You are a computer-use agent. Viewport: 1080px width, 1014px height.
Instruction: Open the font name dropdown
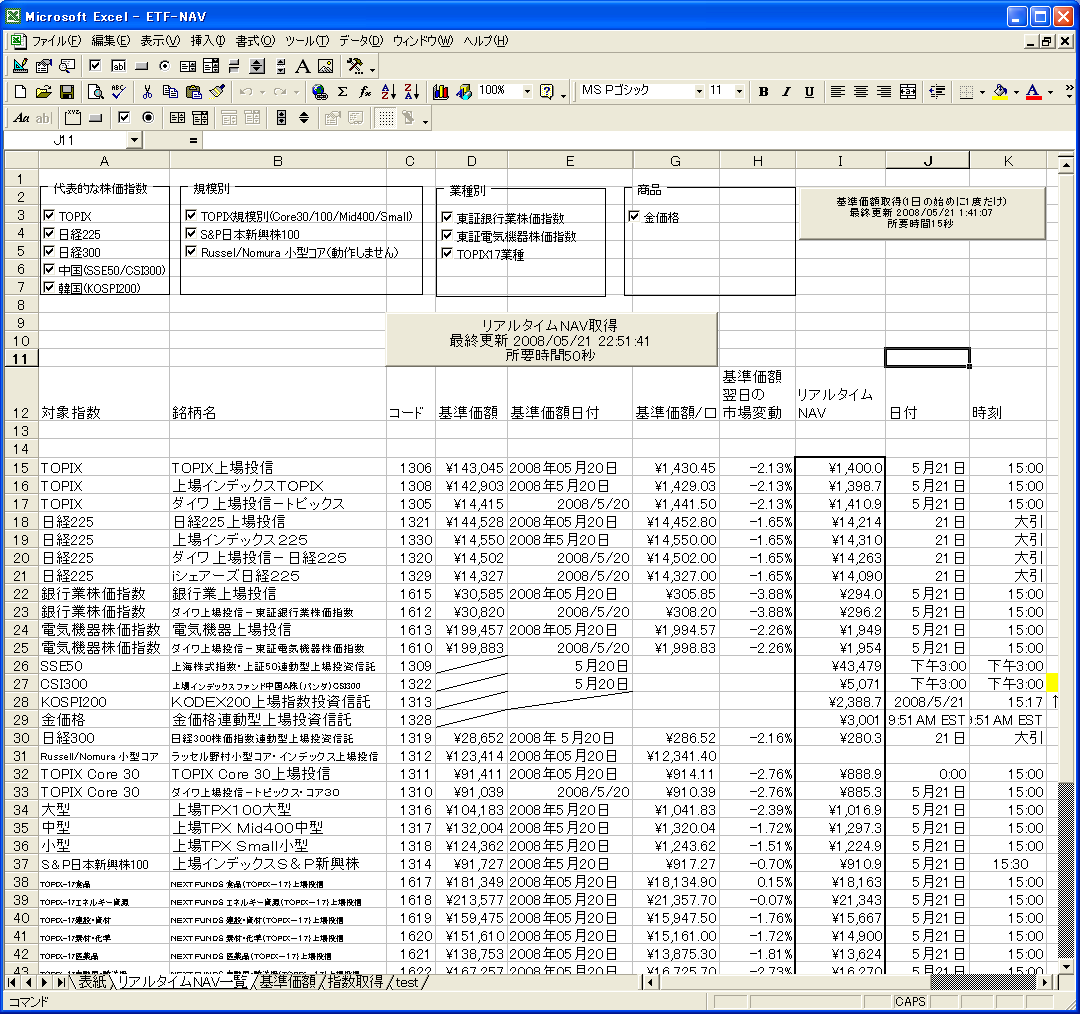[699, 91]
